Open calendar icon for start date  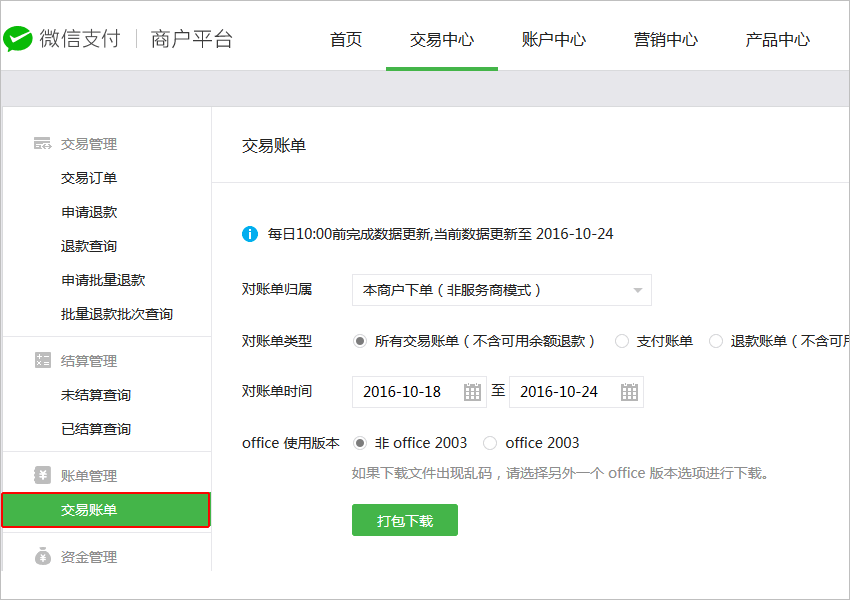472,392
